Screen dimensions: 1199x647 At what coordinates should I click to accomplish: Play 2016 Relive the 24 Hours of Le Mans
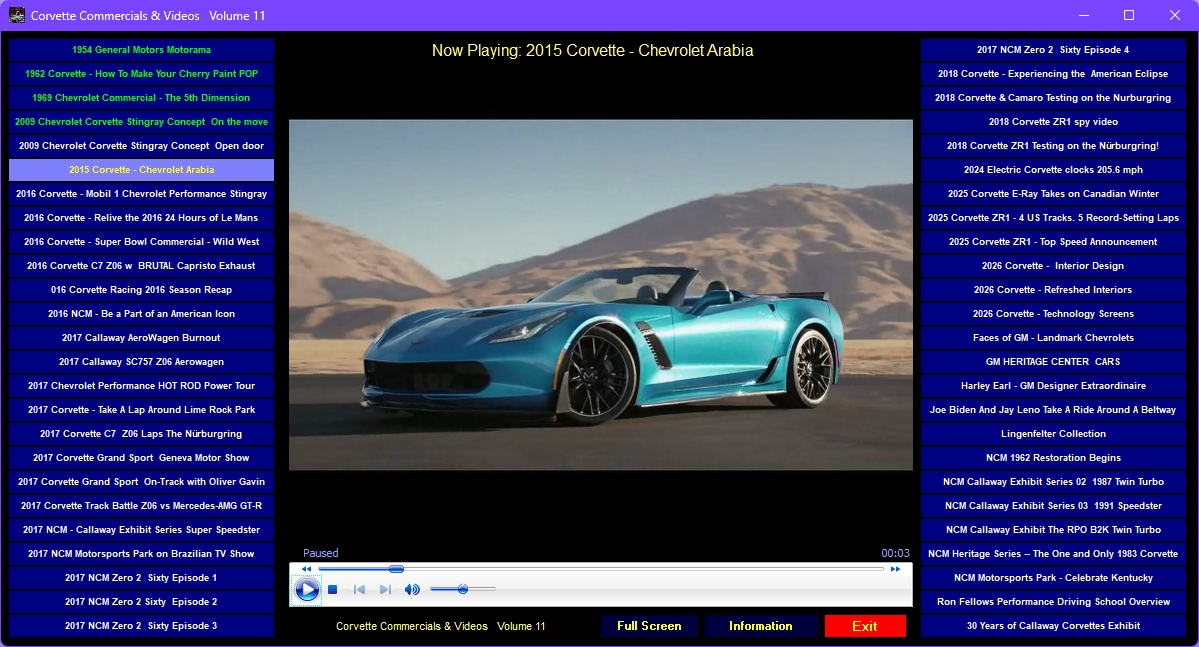tap(141, 218)
